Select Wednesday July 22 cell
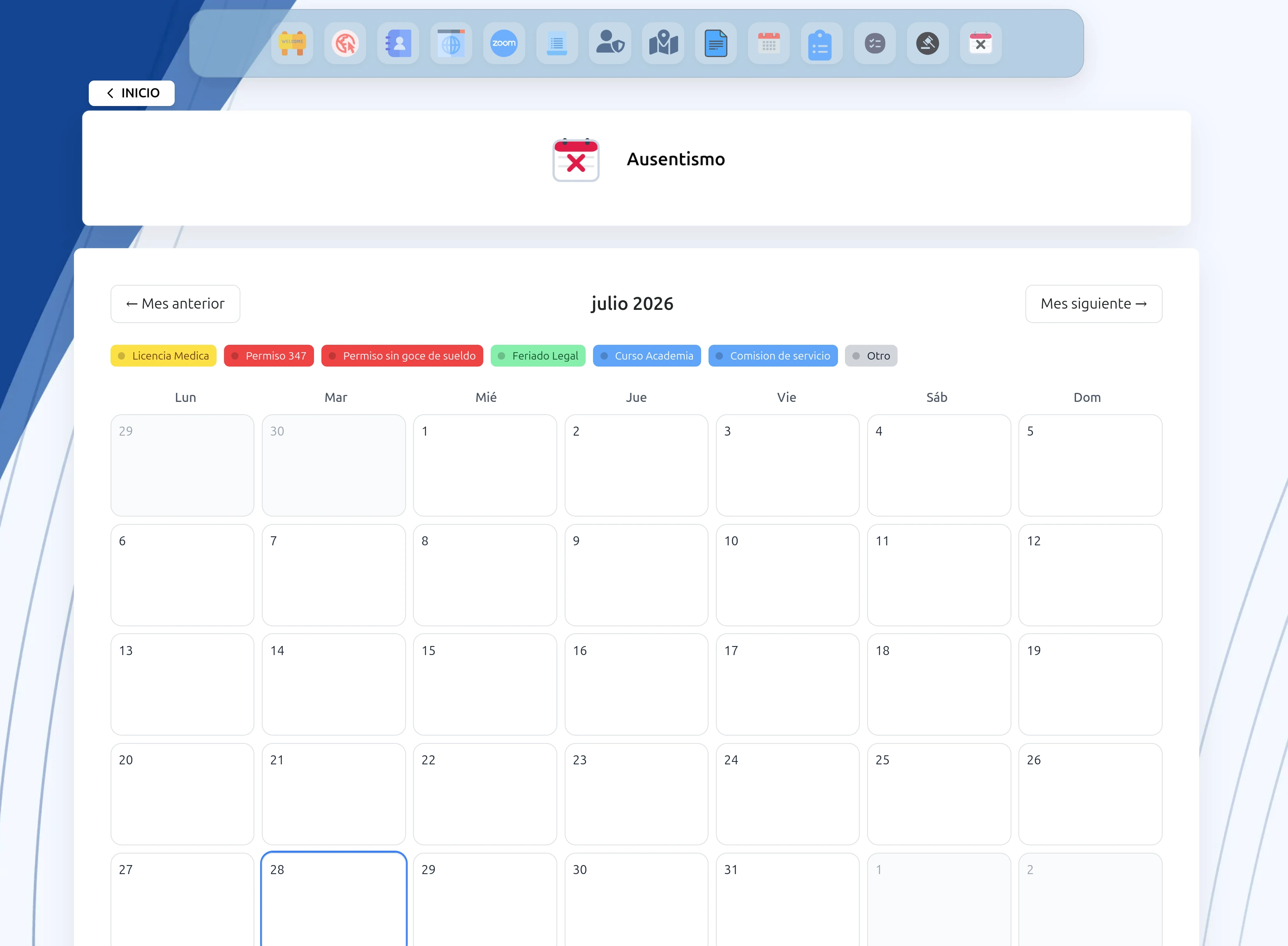The image size is (1288, 946). [x=485, y=794]
